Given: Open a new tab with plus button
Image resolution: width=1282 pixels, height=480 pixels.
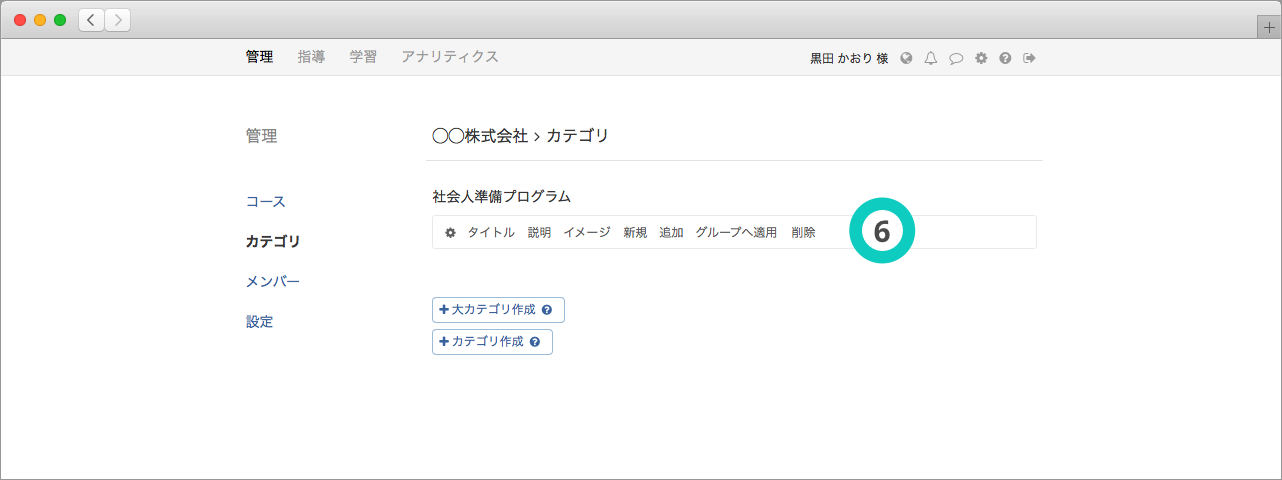Looking at the screenshot, I should point(1269,27).
